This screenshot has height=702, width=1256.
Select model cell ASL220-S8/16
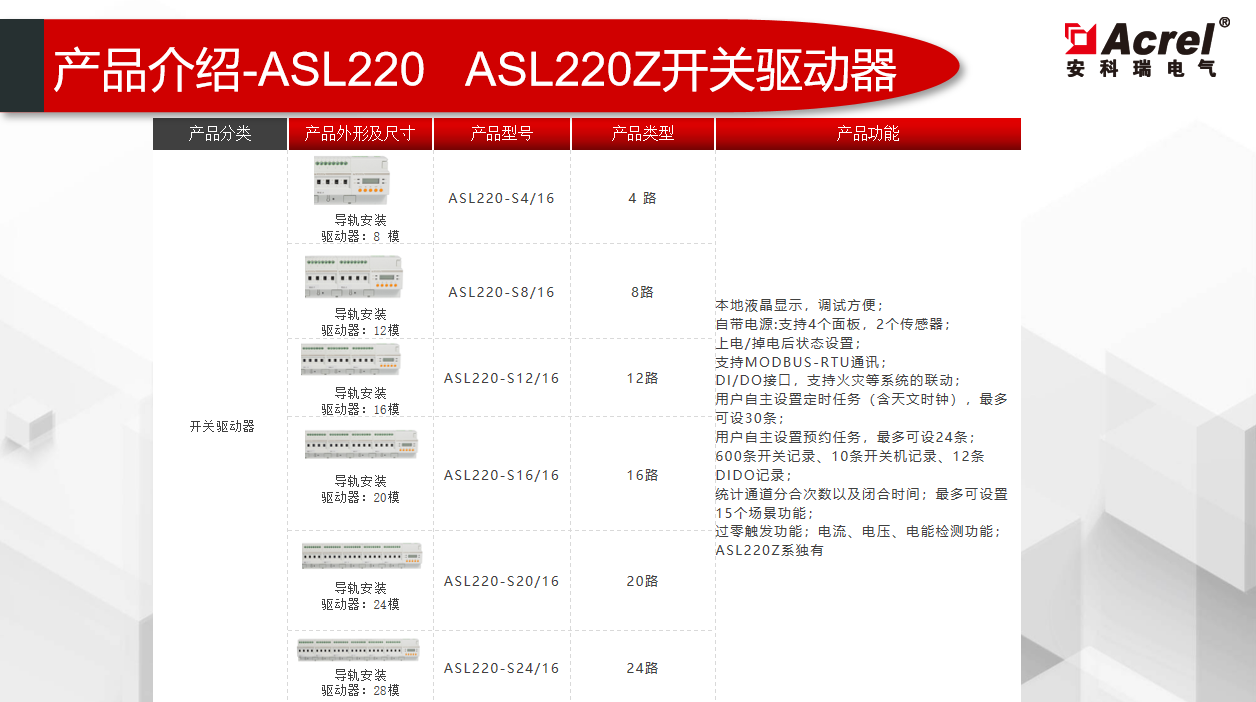coord(501,292)
